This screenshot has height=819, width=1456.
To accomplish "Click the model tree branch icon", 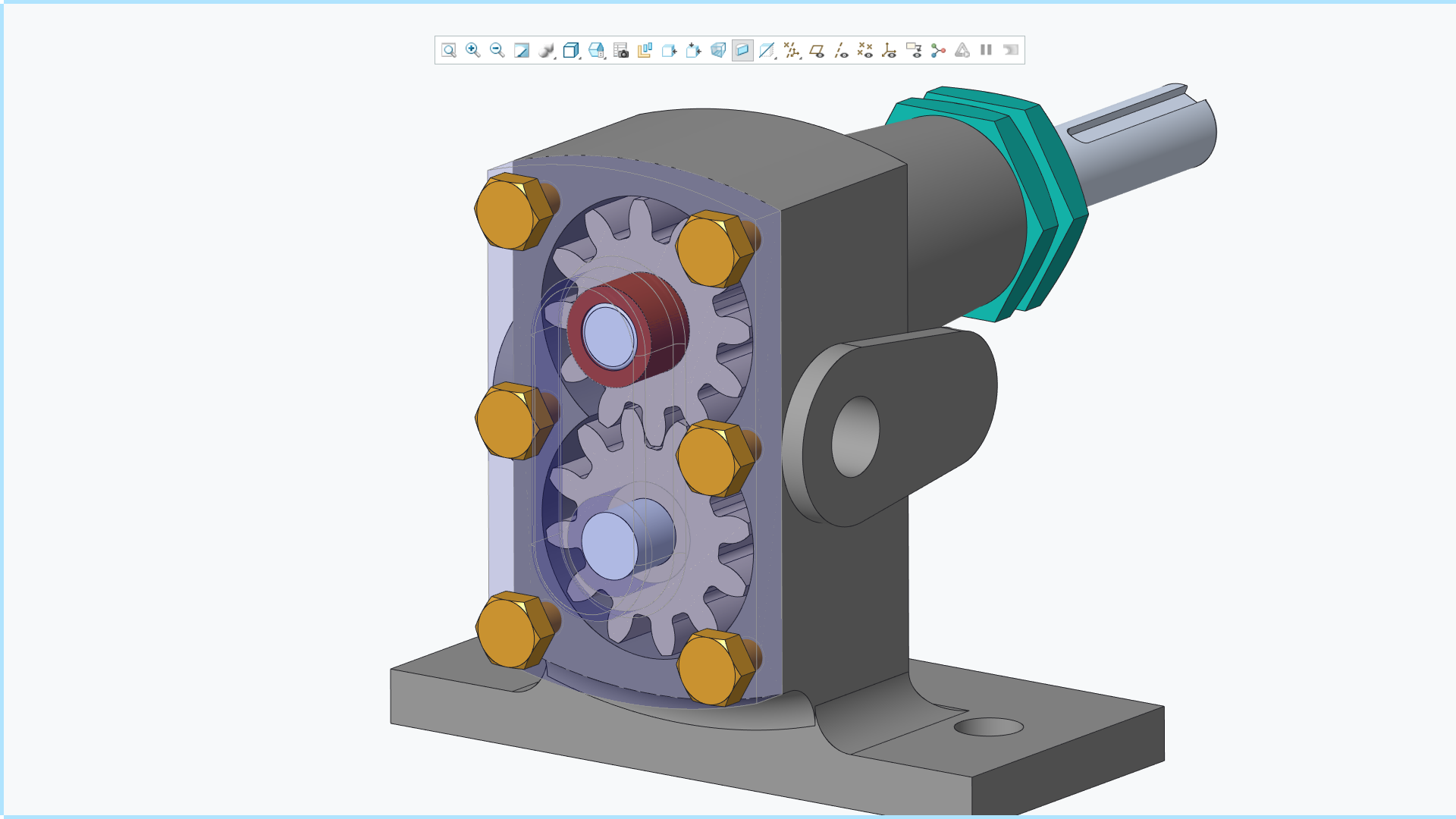I will [938, 50].
